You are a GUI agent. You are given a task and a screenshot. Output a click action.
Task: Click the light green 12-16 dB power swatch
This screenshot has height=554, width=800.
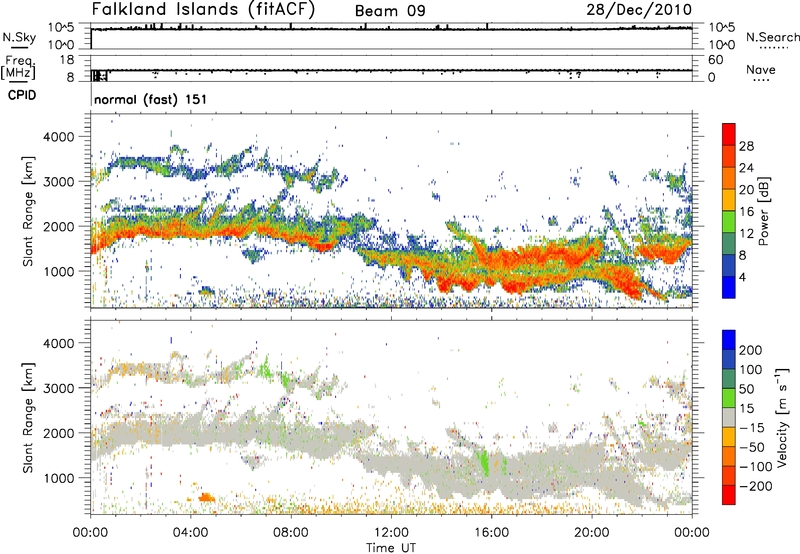click(x=729, y=221)
